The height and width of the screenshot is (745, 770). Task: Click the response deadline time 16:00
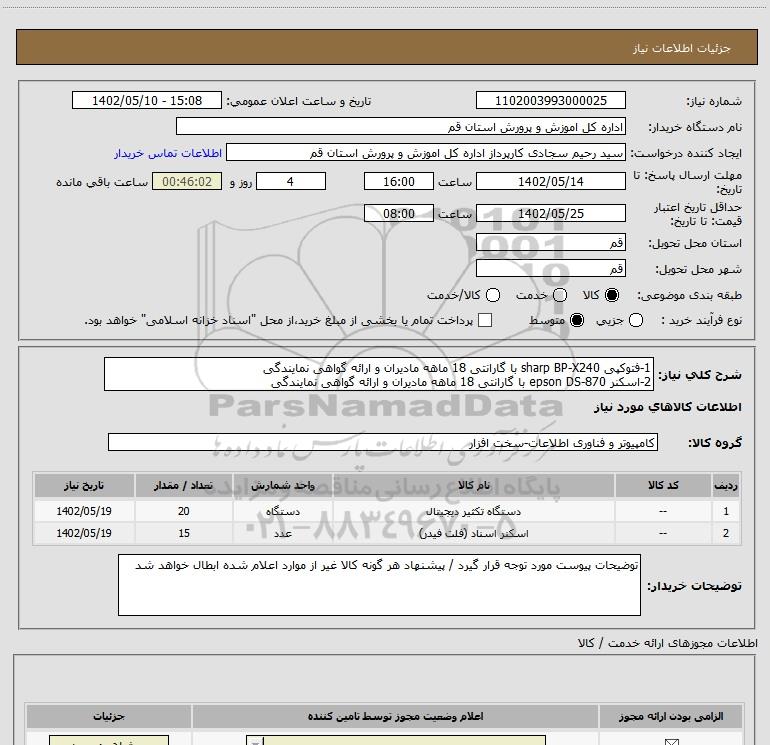[399, 182]
